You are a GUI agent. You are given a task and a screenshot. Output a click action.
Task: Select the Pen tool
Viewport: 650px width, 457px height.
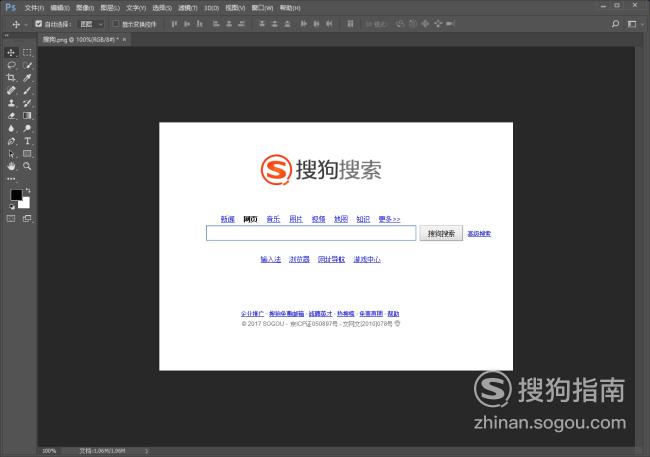(11, 141)
